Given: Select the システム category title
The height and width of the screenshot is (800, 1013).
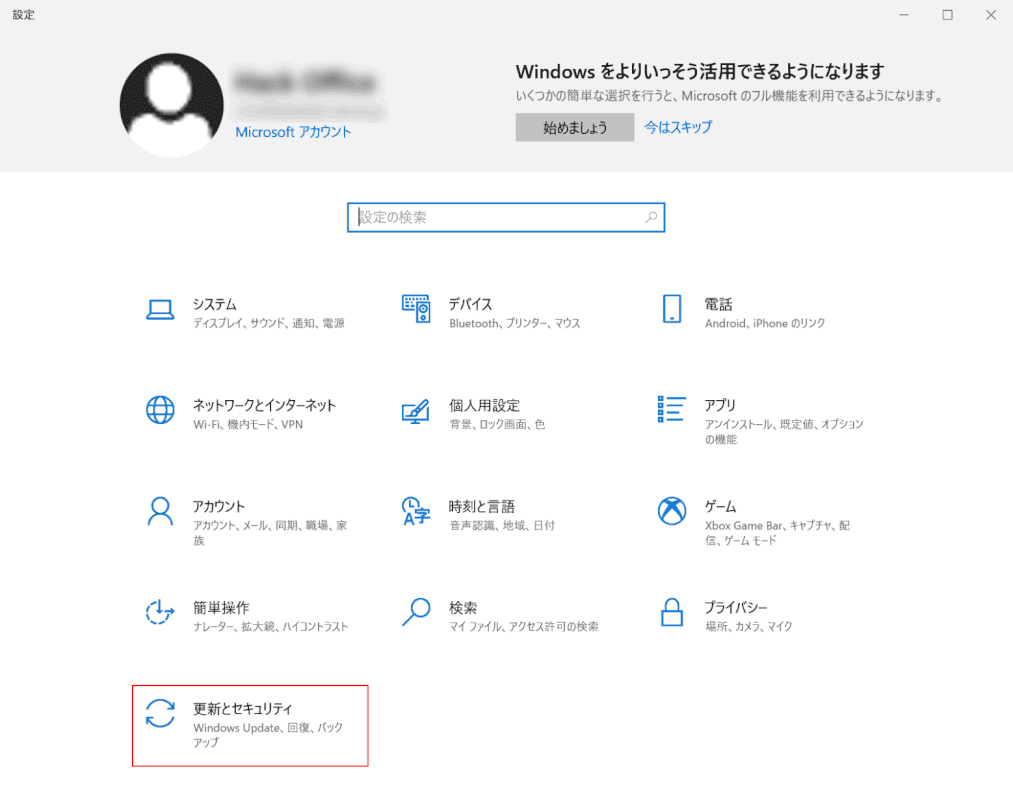Looking at the screenshot, I should pyautogui.click(x=214, y=304).
